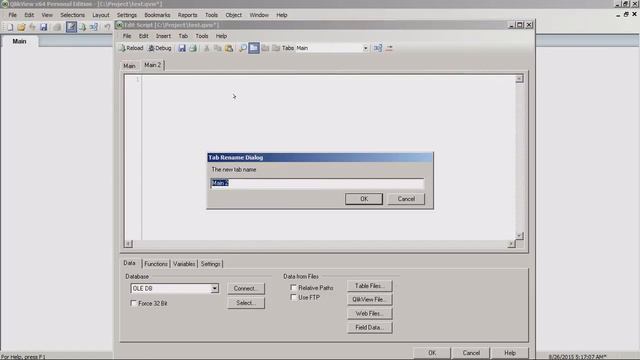Screen dimensions: 640x360
Task: Click the Search magnifier icon in script editor
Action: pos(243,48)
